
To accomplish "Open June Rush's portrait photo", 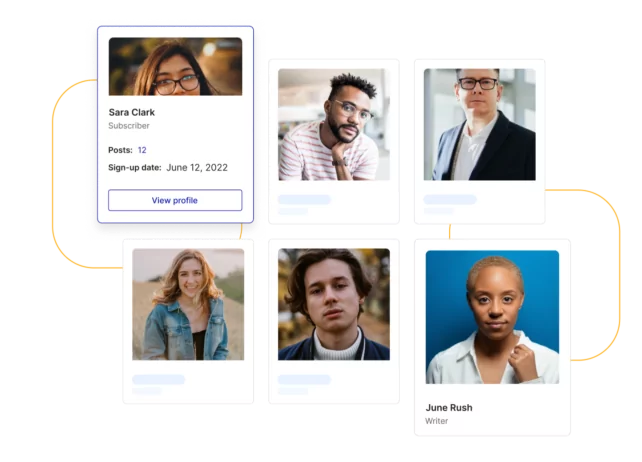I will tap(492, 317).
